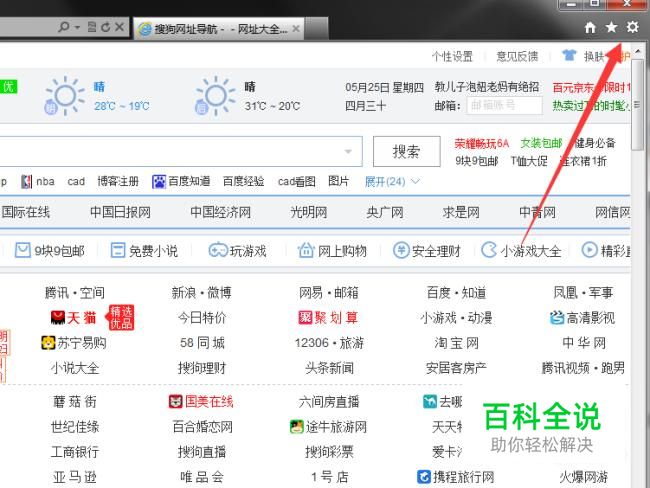
Task: Open the 安全理财 coin icon
Action: [401, 250]
